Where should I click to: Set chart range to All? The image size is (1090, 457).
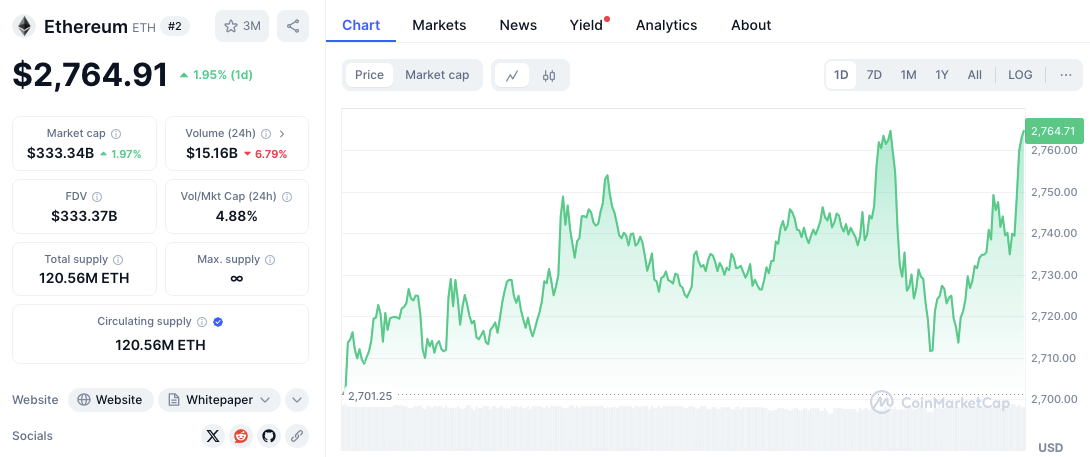[x=975, y=75]
